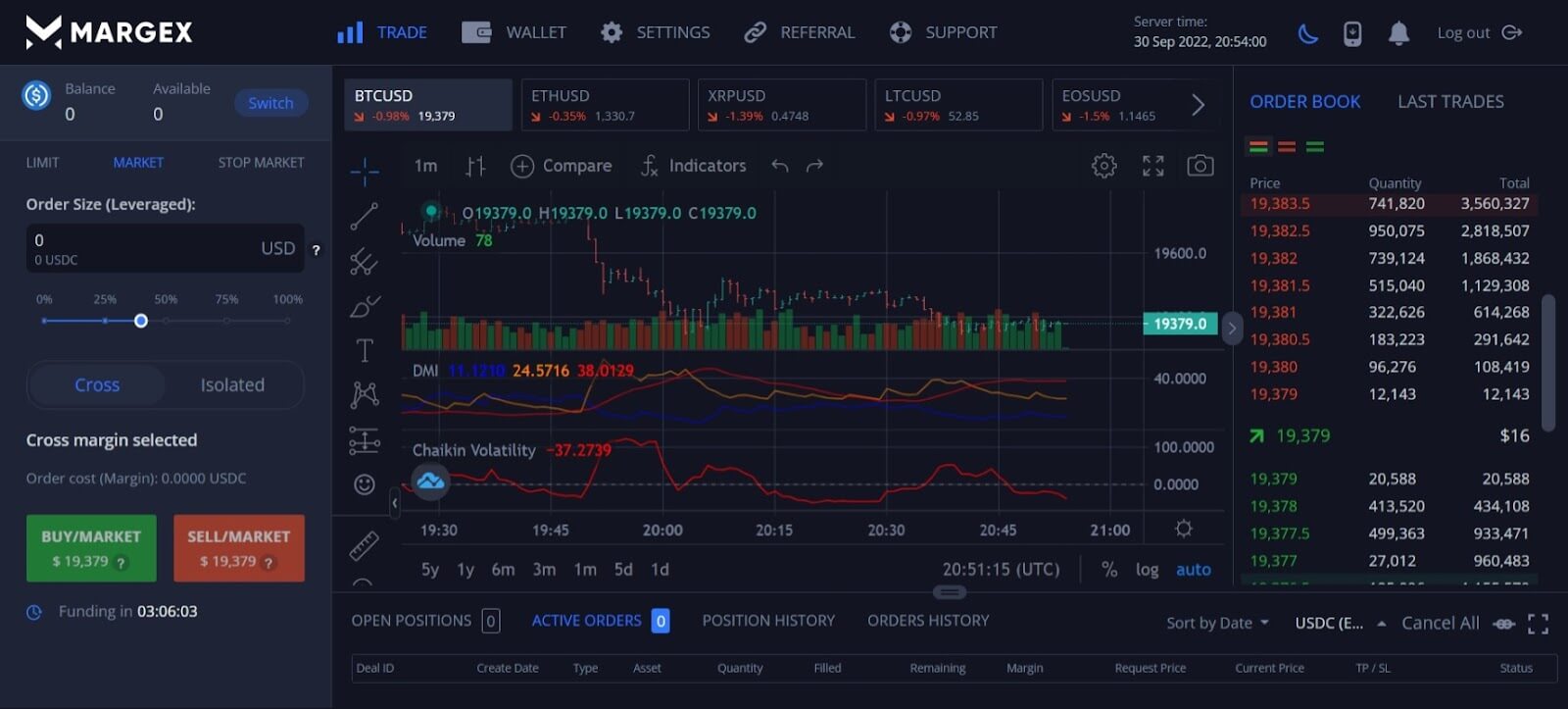This screenshot has width=1568, height=709.
Task: Redo last chart action
Action: 814,166
